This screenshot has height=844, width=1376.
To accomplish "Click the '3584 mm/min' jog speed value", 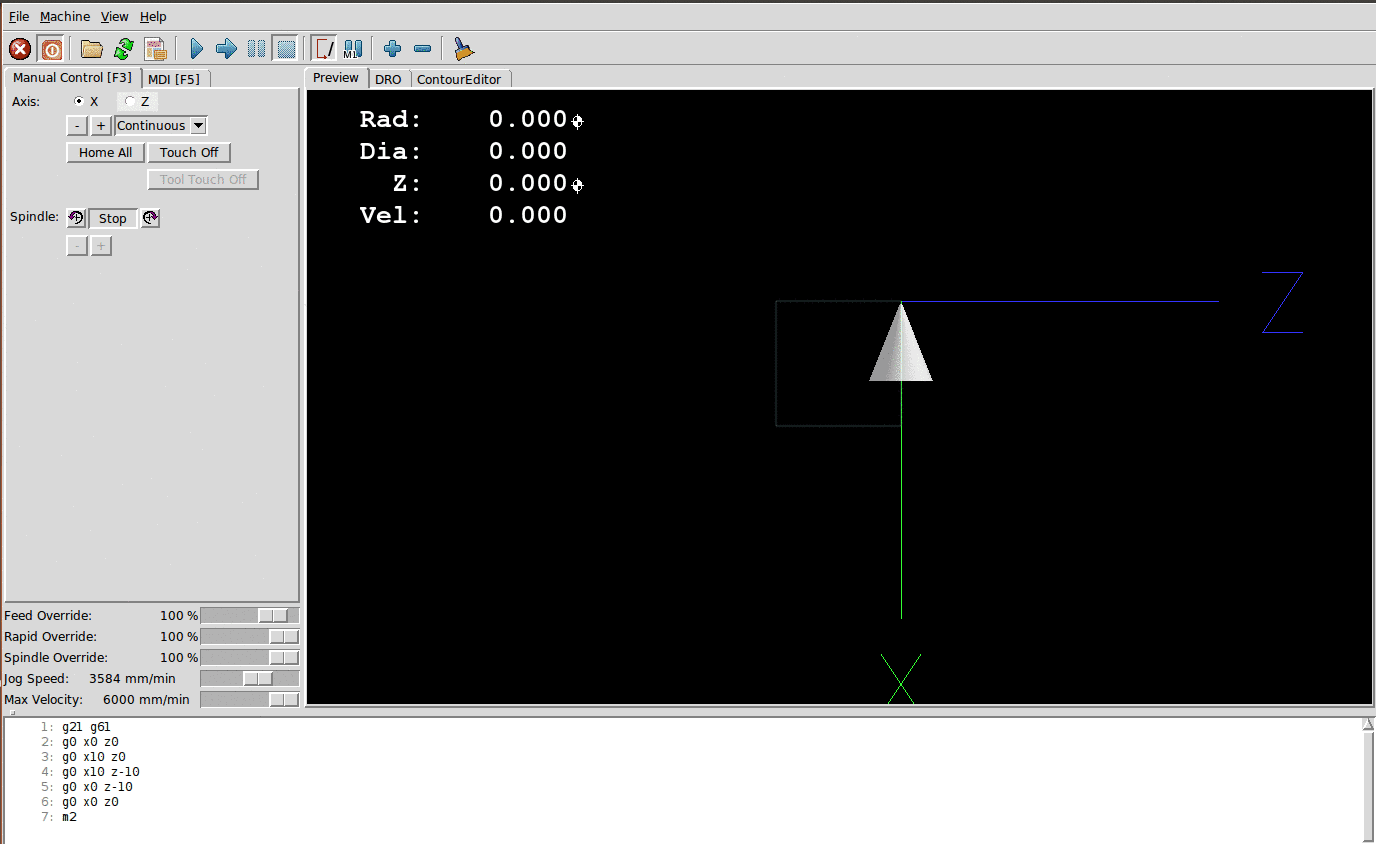I will pos(132,679).
